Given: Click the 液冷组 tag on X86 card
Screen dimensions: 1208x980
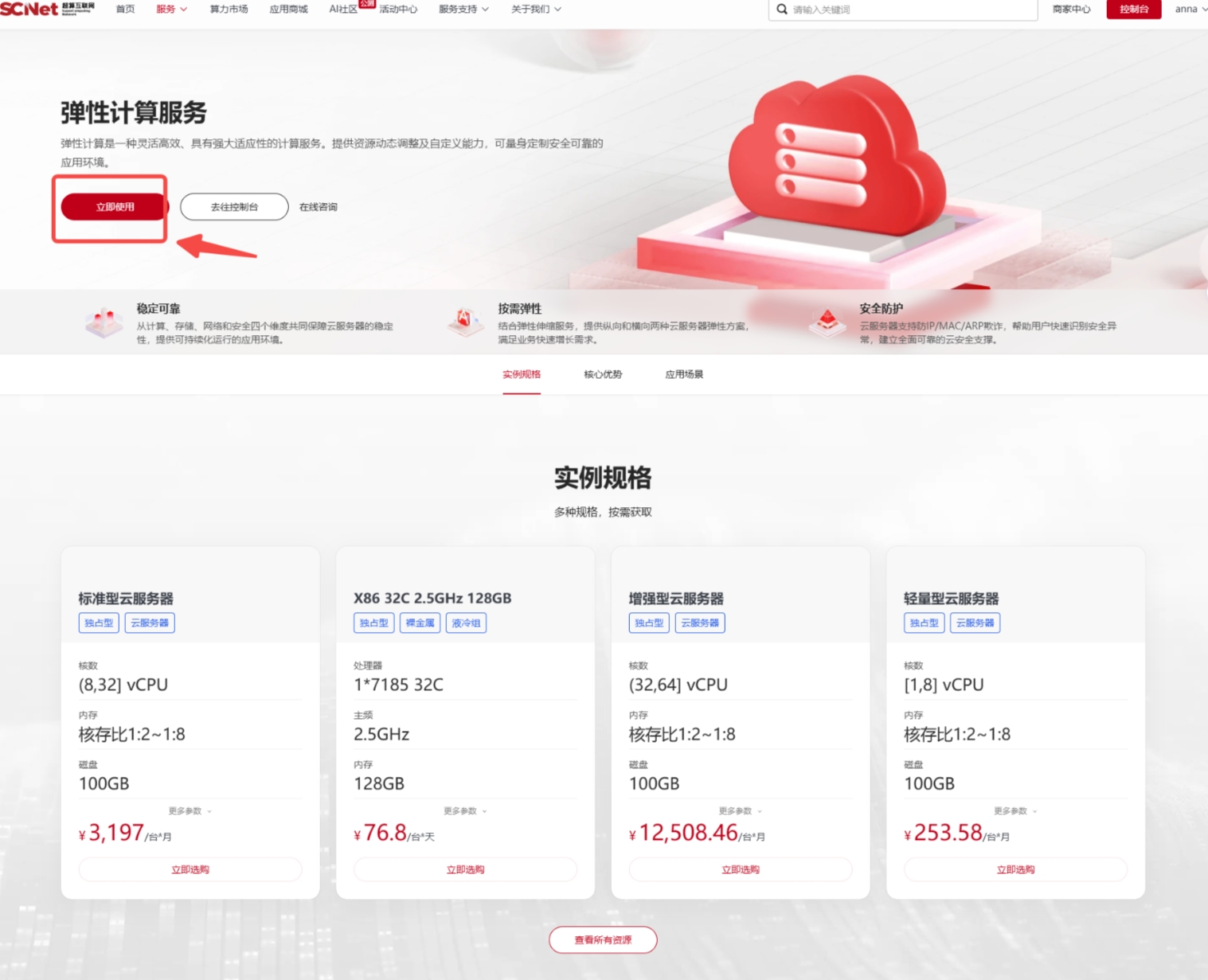Looking at the screenshot, I should [466, 623].
